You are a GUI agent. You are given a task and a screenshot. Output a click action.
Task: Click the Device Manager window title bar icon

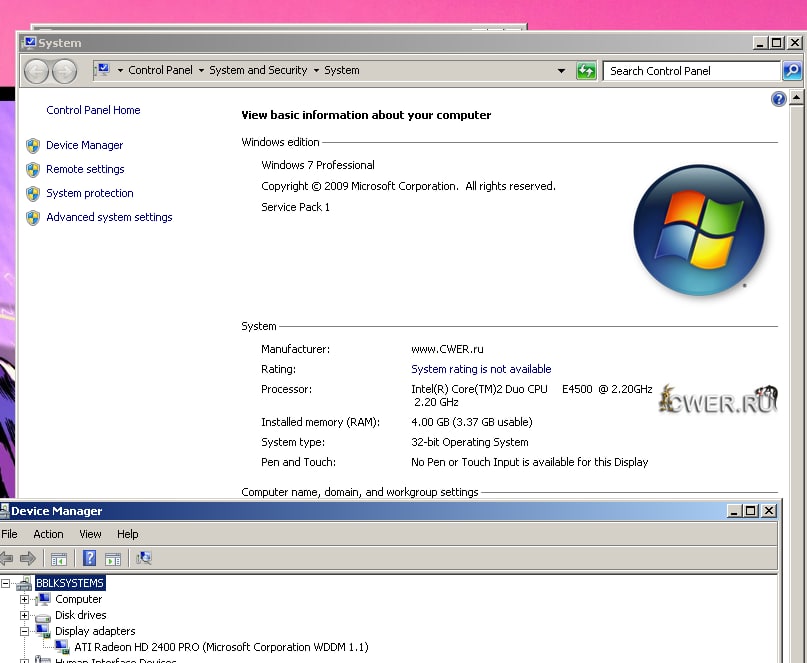click(x=4, y=511)
